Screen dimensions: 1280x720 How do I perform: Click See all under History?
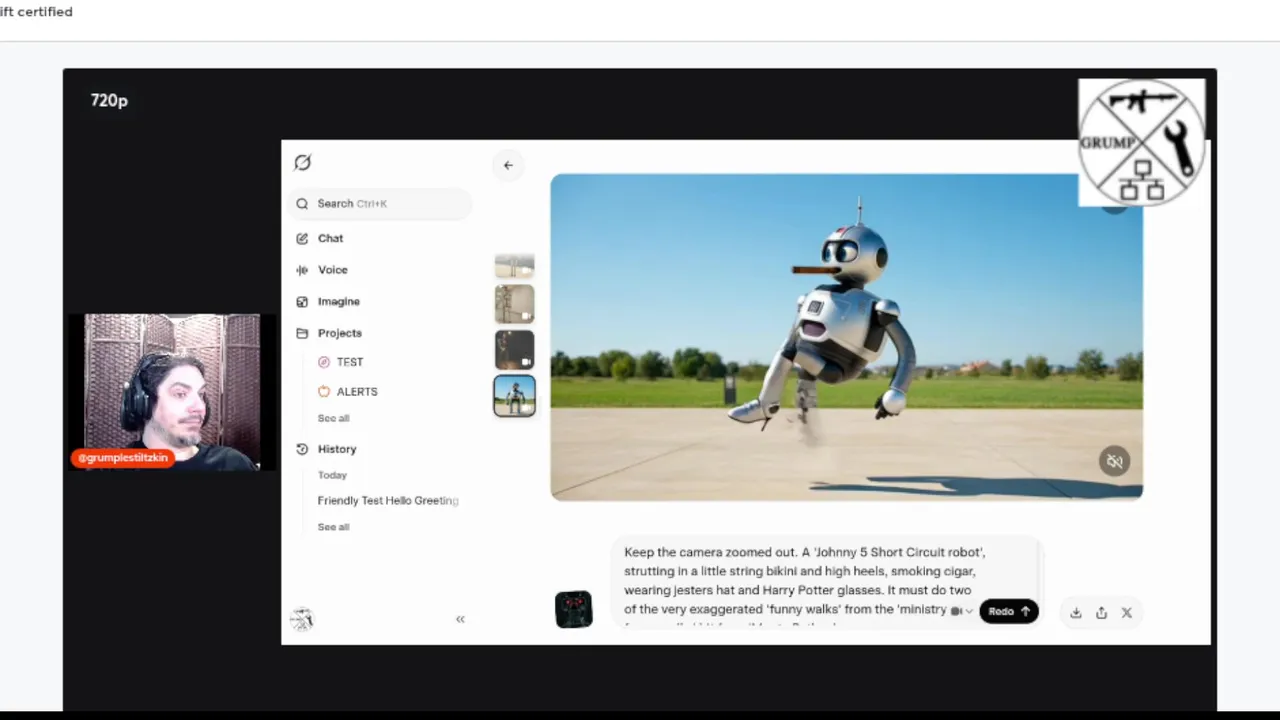(333, 527)
